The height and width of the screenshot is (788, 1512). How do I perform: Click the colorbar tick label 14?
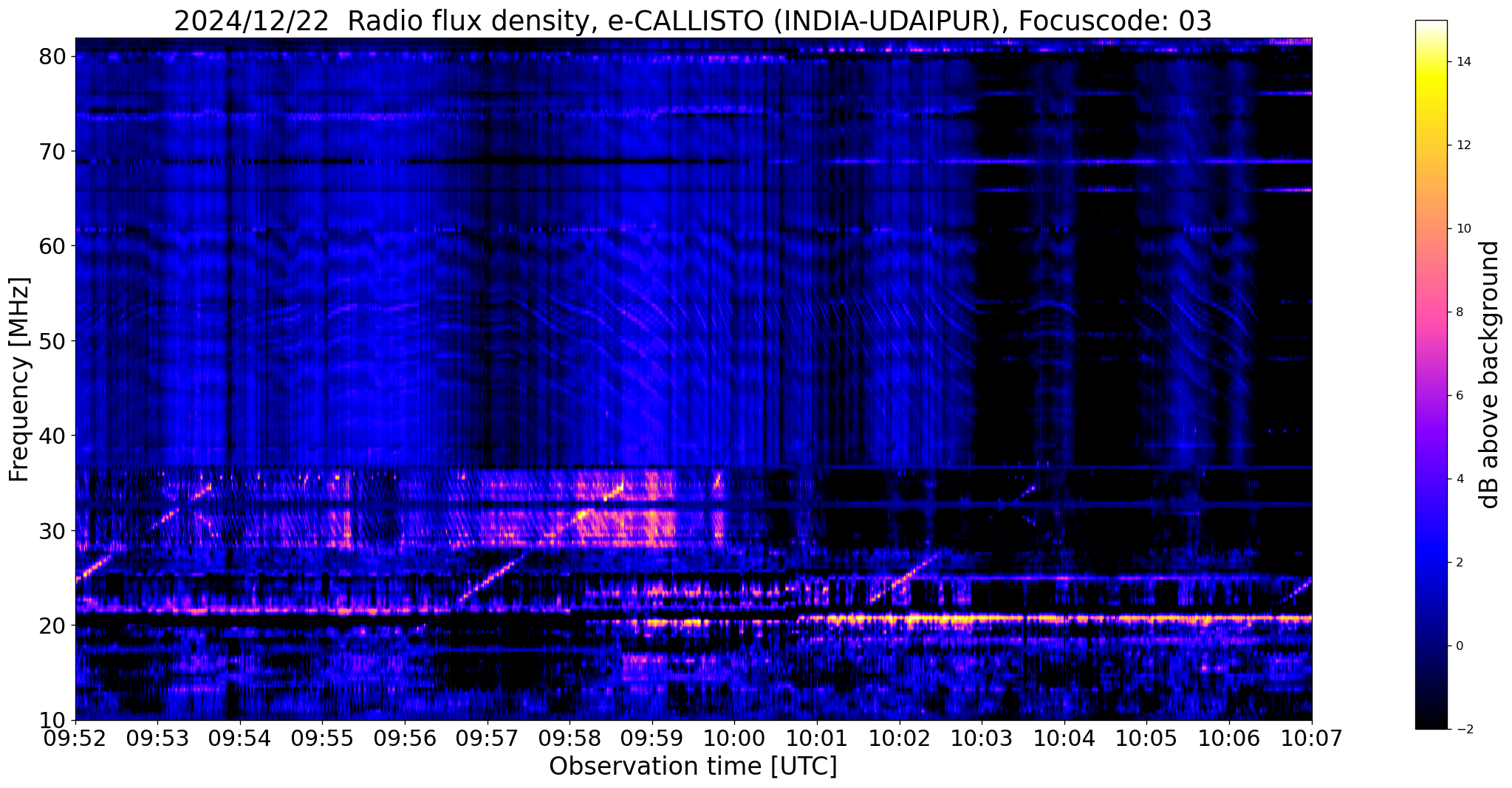click(x=1462, y=62)
